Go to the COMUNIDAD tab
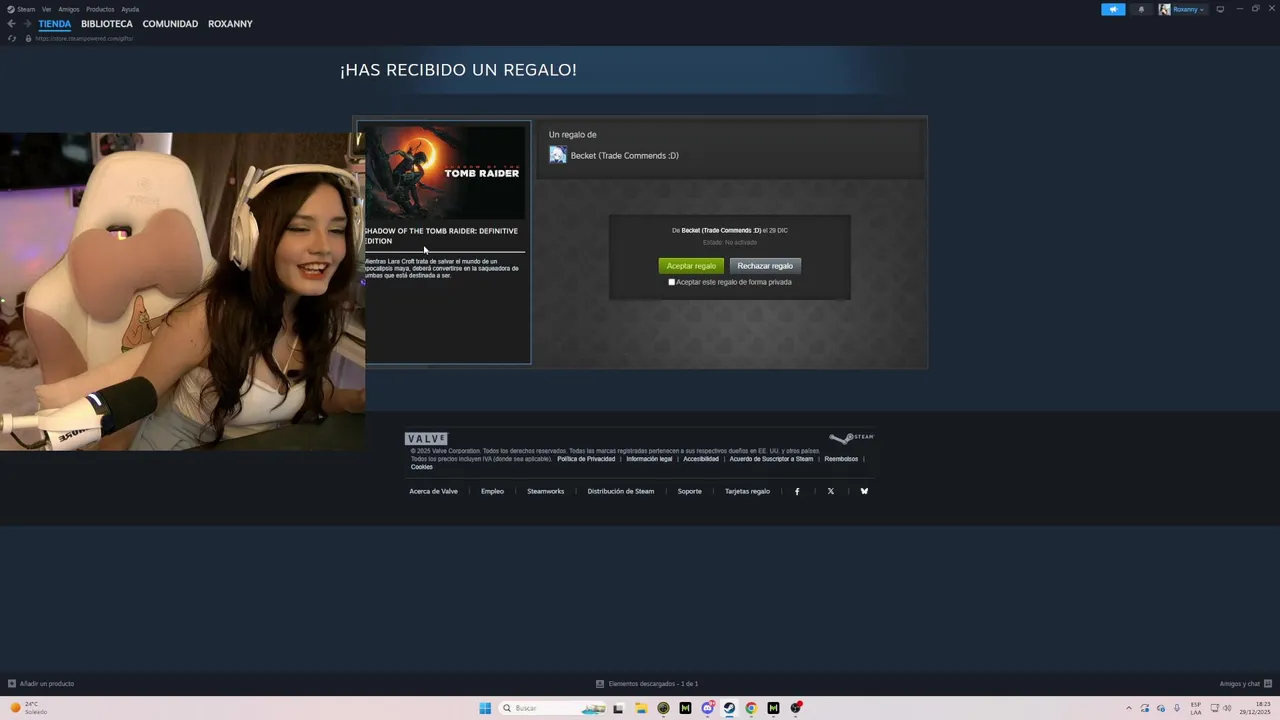 170,24
